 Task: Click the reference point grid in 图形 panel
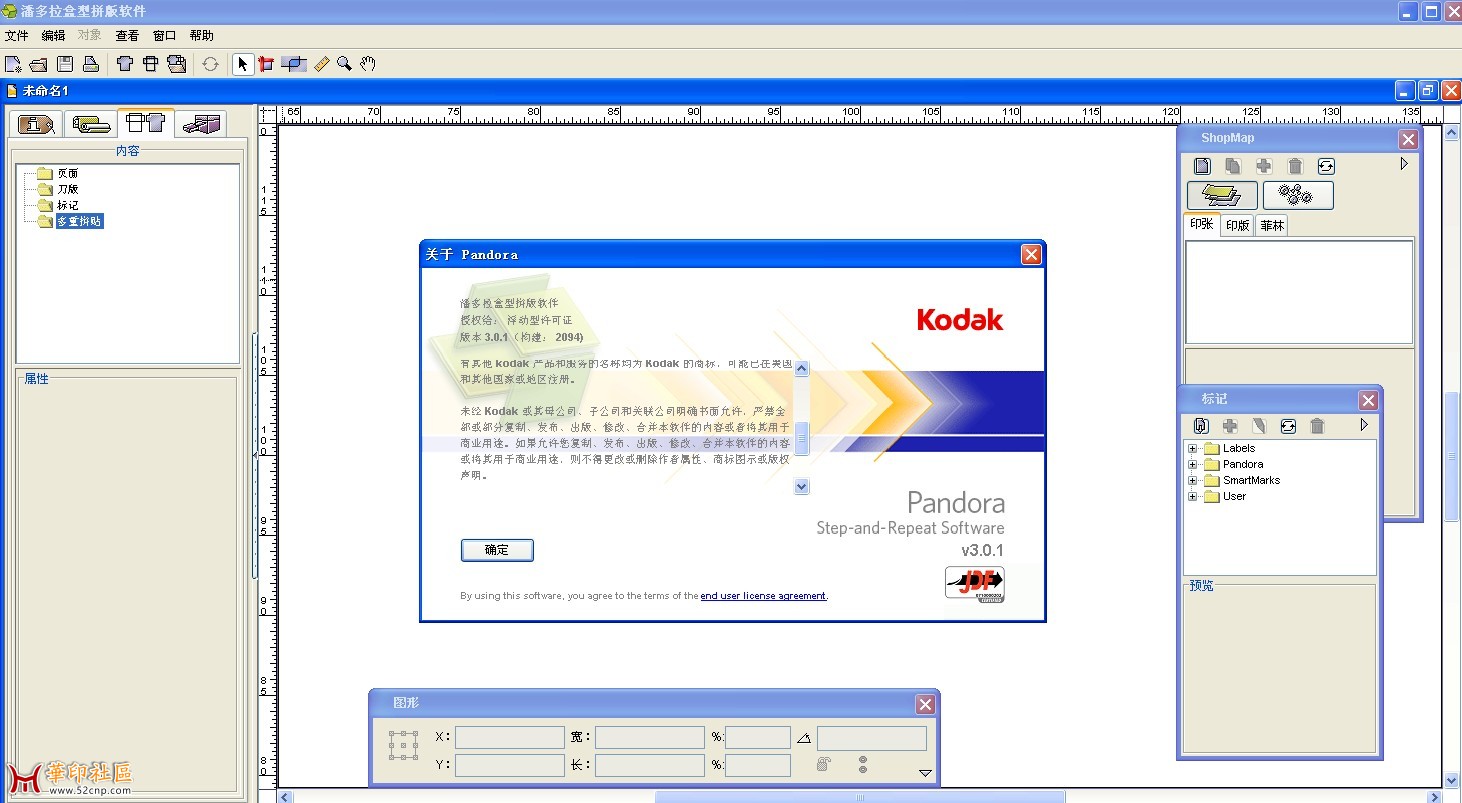(404, 745)
